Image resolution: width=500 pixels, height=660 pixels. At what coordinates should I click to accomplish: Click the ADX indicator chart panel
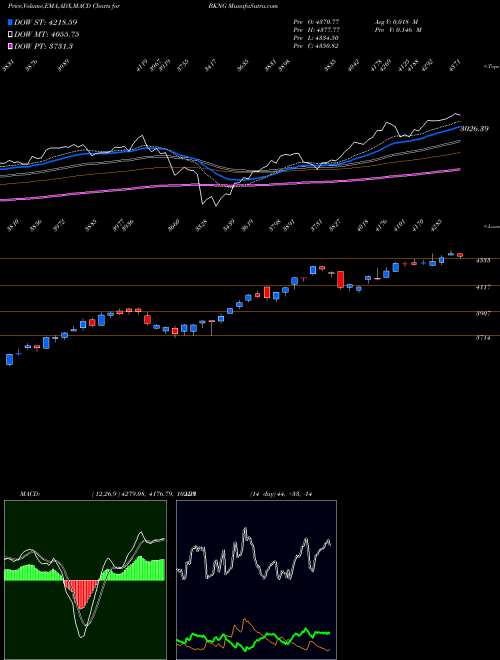(256, 580)
